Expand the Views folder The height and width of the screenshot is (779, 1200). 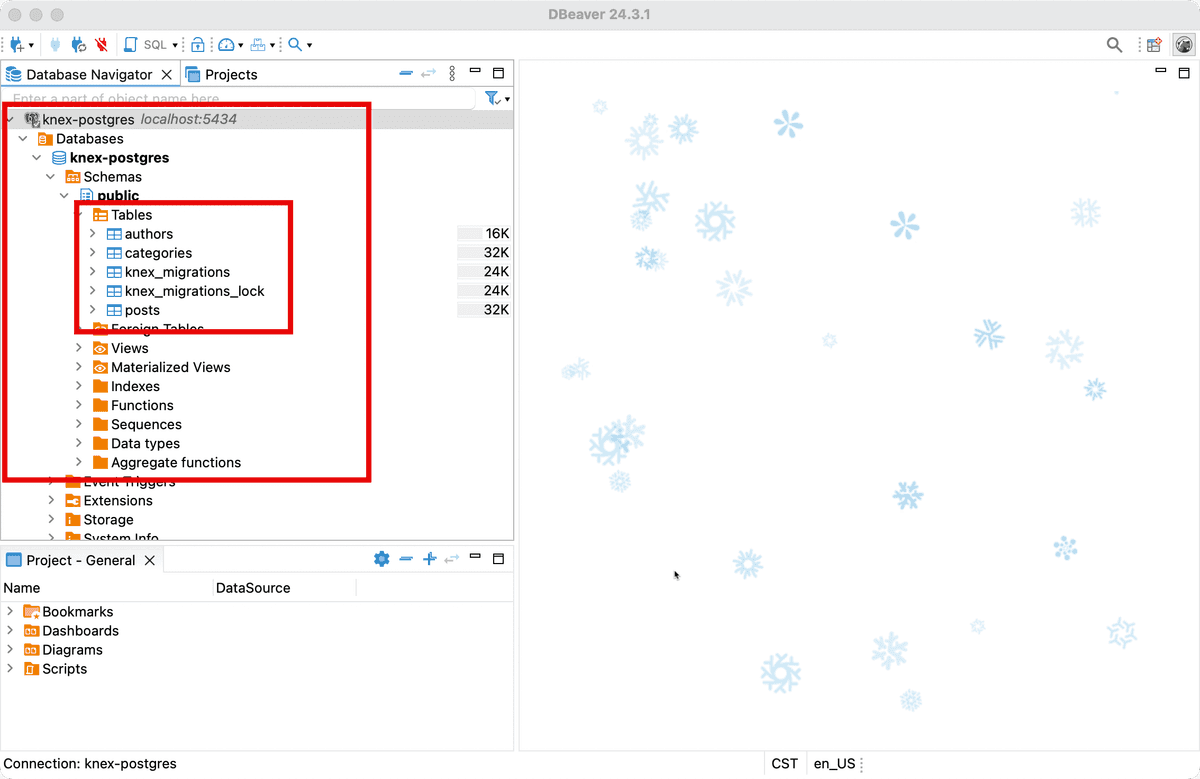pyautogui.click(x=79, y=348)
